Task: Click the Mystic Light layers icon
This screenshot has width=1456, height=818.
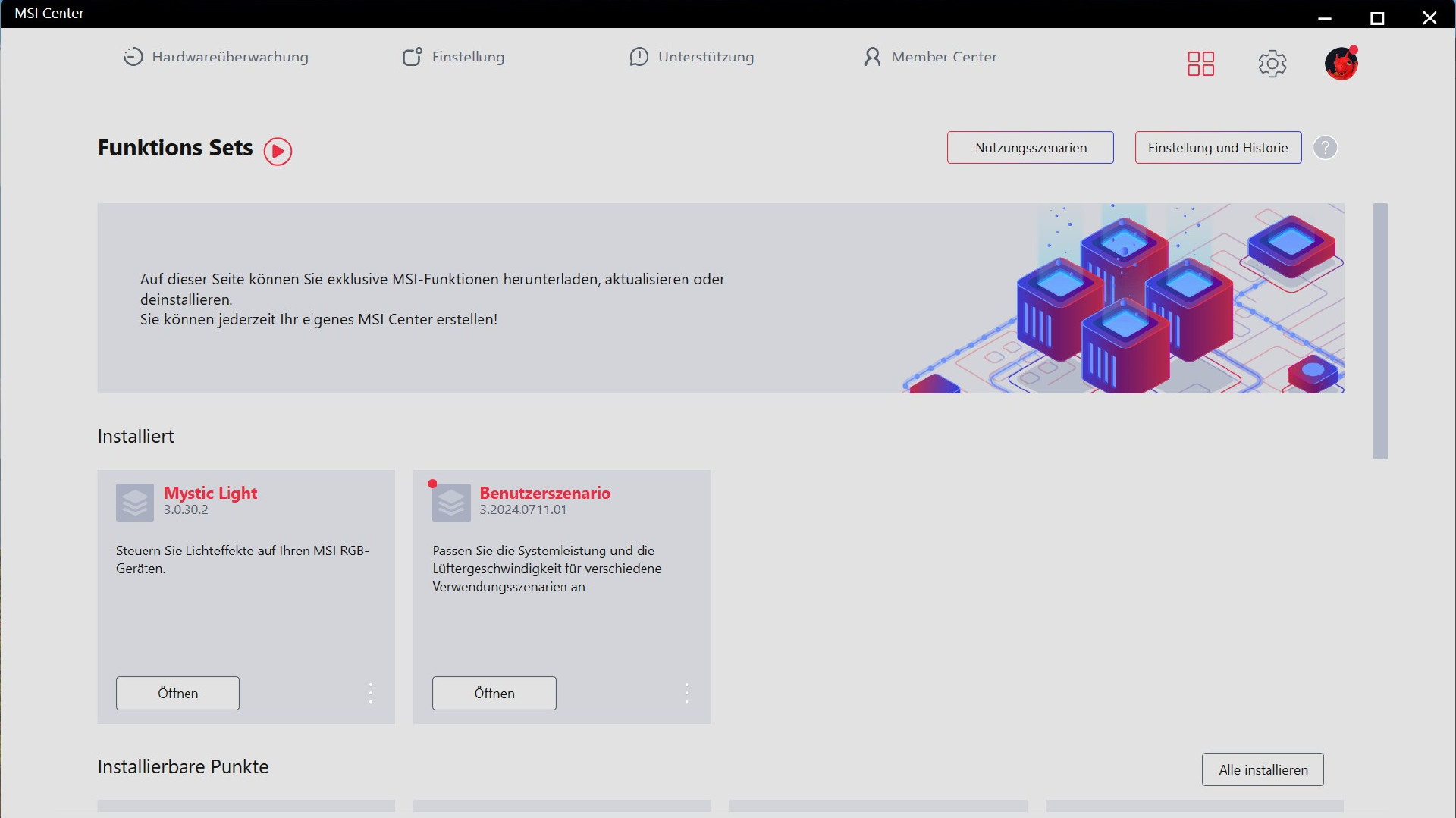Action: 135,503
